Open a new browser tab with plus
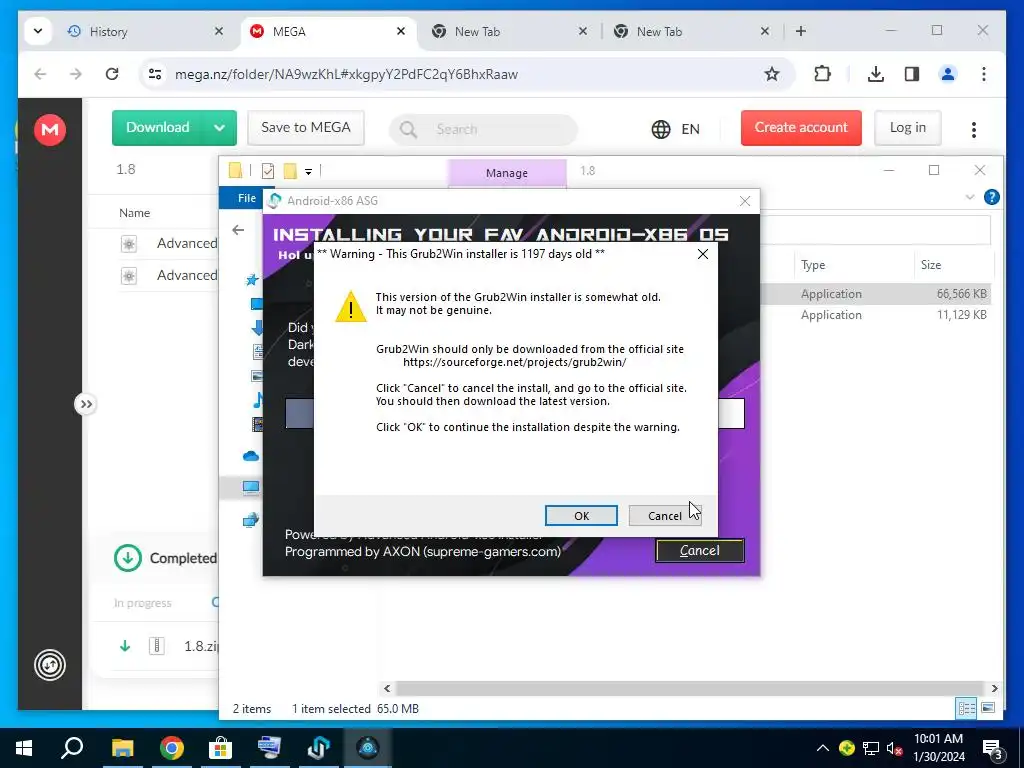The width and height of the screenshot is (1024, 768). tap(801, 31)
